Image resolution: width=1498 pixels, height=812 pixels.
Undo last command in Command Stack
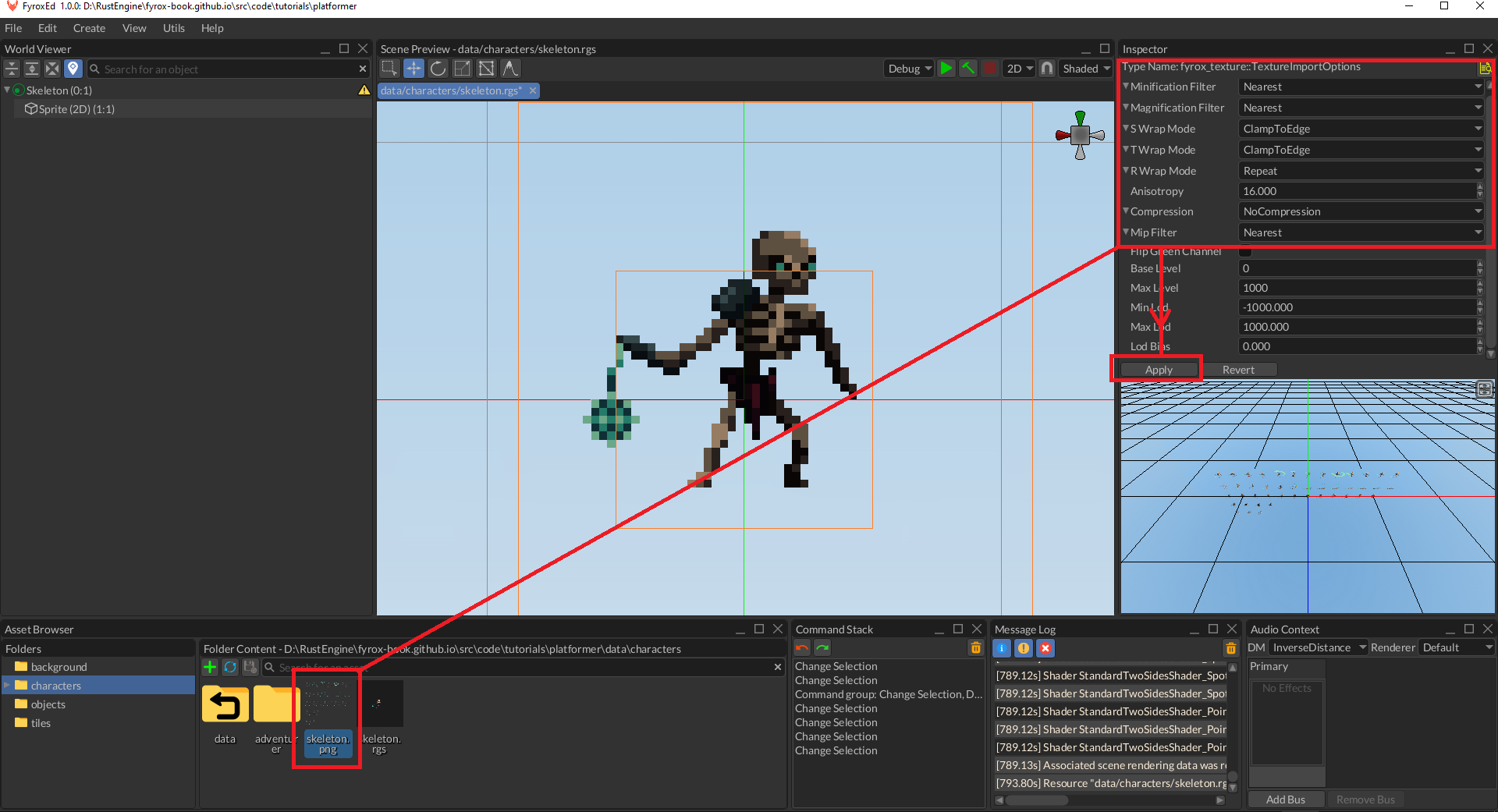click(x=802, y=648)
